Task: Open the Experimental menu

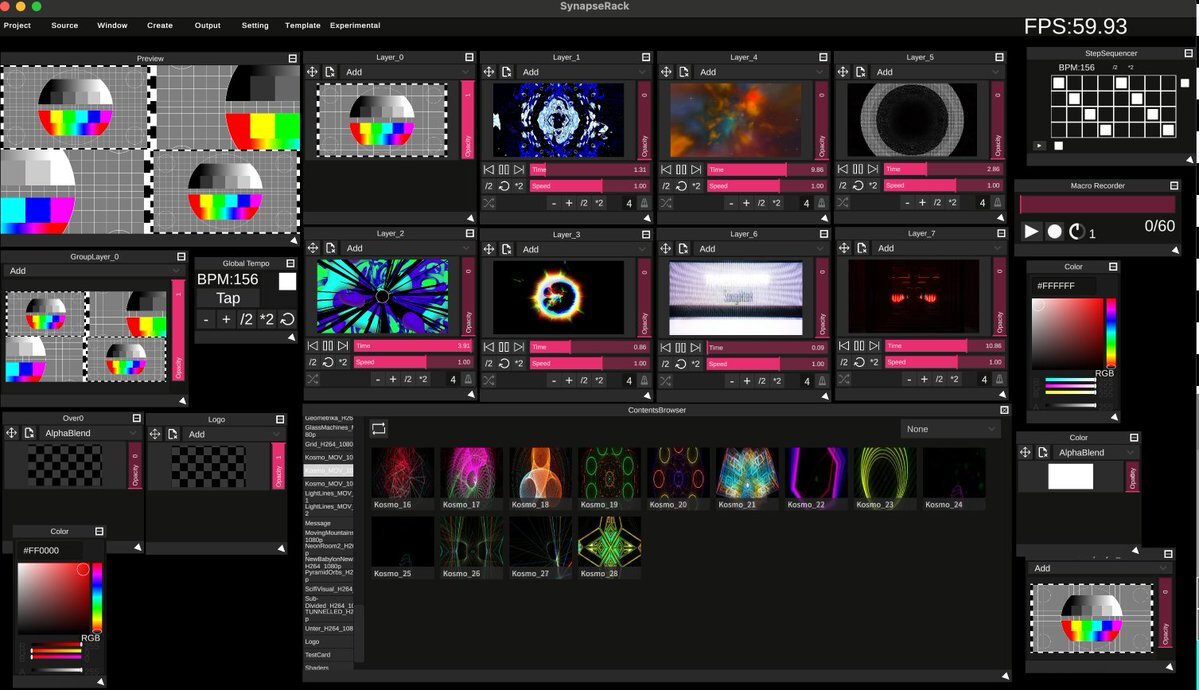Action: (x=355, y=25)
